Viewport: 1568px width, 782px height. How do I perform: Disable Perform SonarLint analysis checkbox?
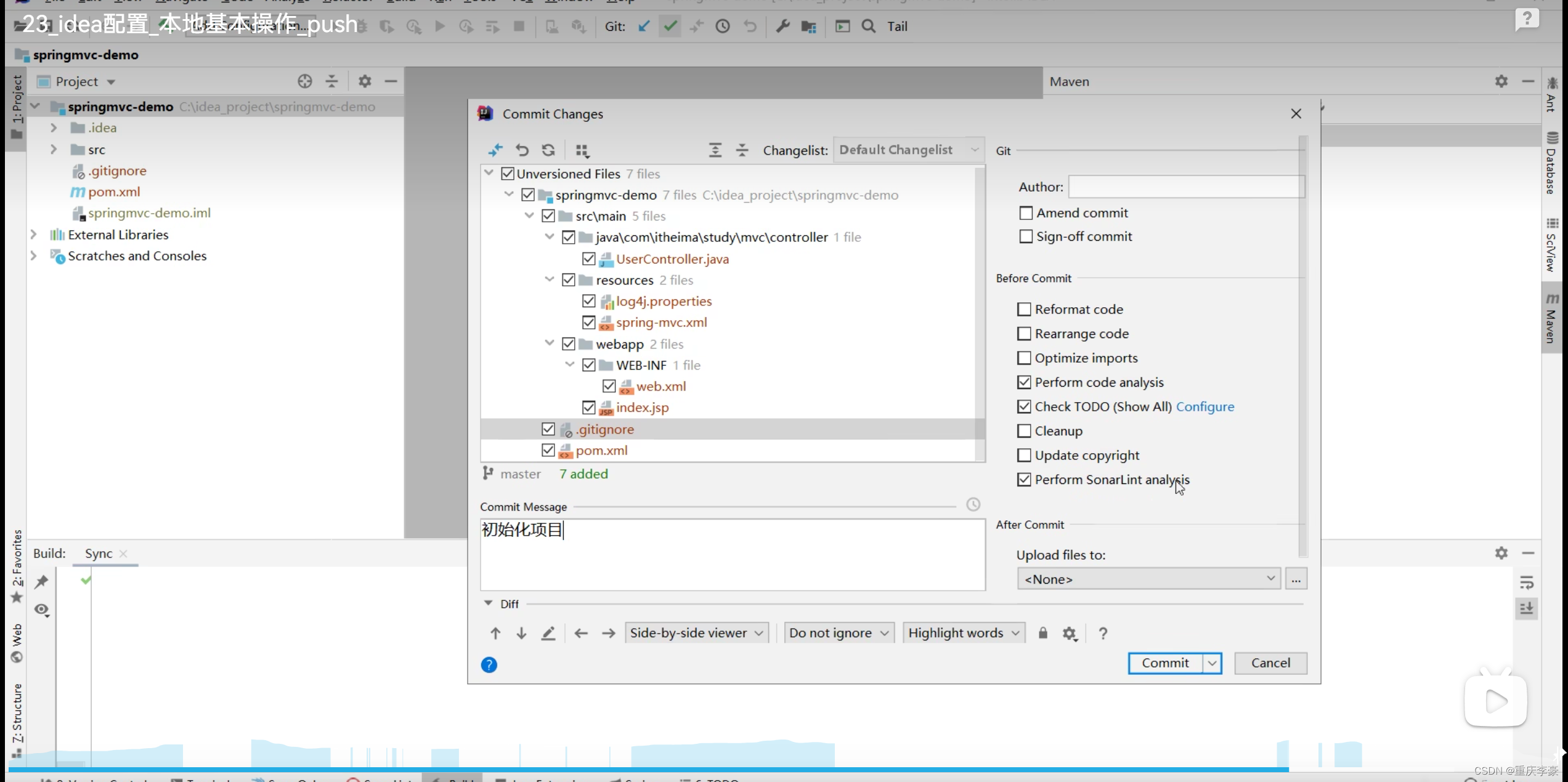click(x=1024, y=479)
